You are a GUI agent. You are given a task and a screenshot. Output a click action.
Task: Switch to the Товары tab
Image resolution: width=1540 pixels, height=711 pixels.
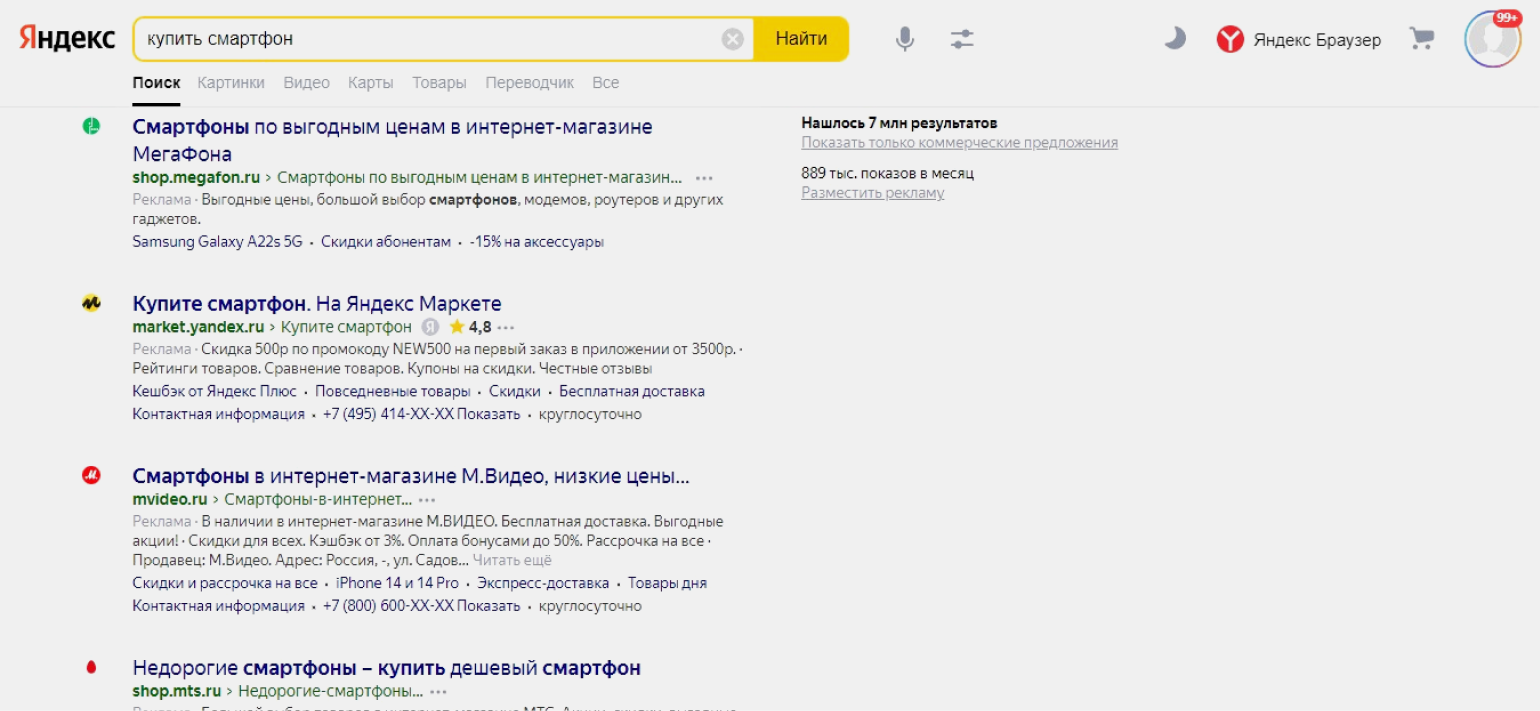tap(439, 83)
